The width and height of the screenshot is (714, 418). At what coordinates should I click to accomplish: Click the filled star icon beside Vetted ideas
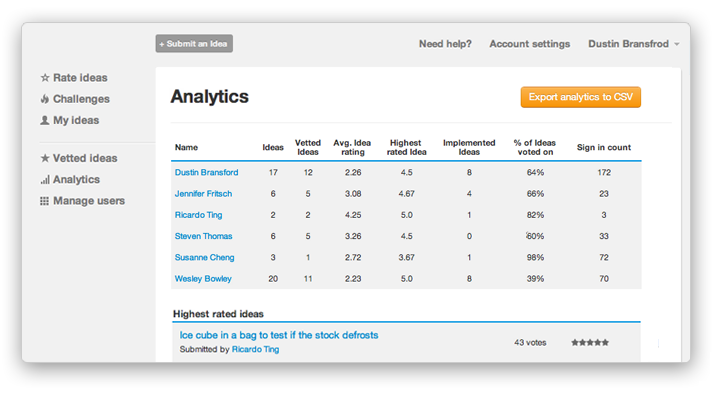click(x=45, y=158)
